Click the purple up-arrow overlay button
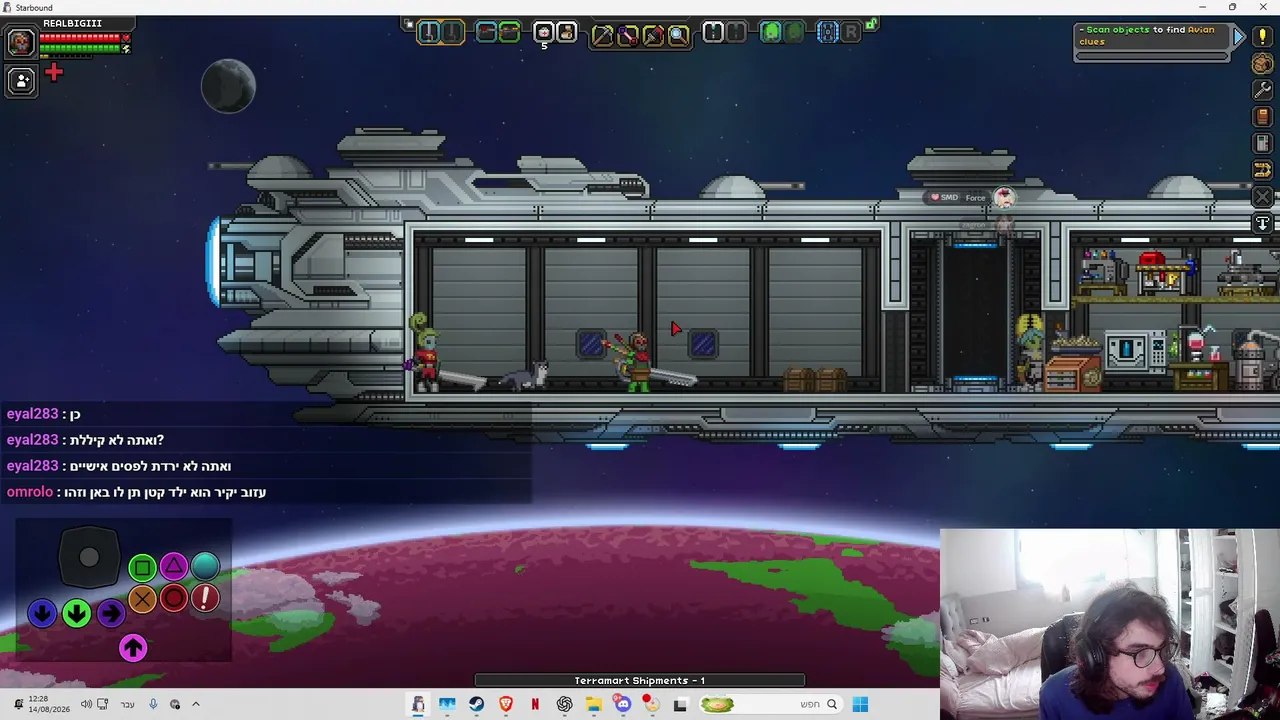Screen dimensions: 1280x720 click(133, 648)
